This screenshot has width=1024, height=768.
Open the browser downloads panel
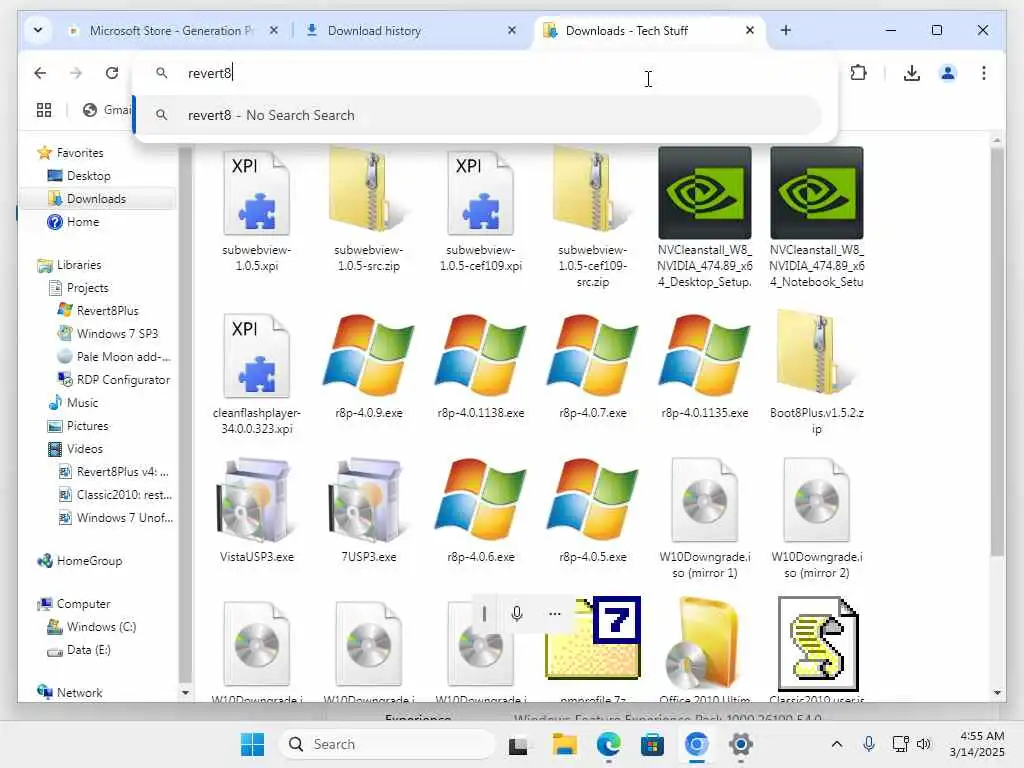point(912,73)
